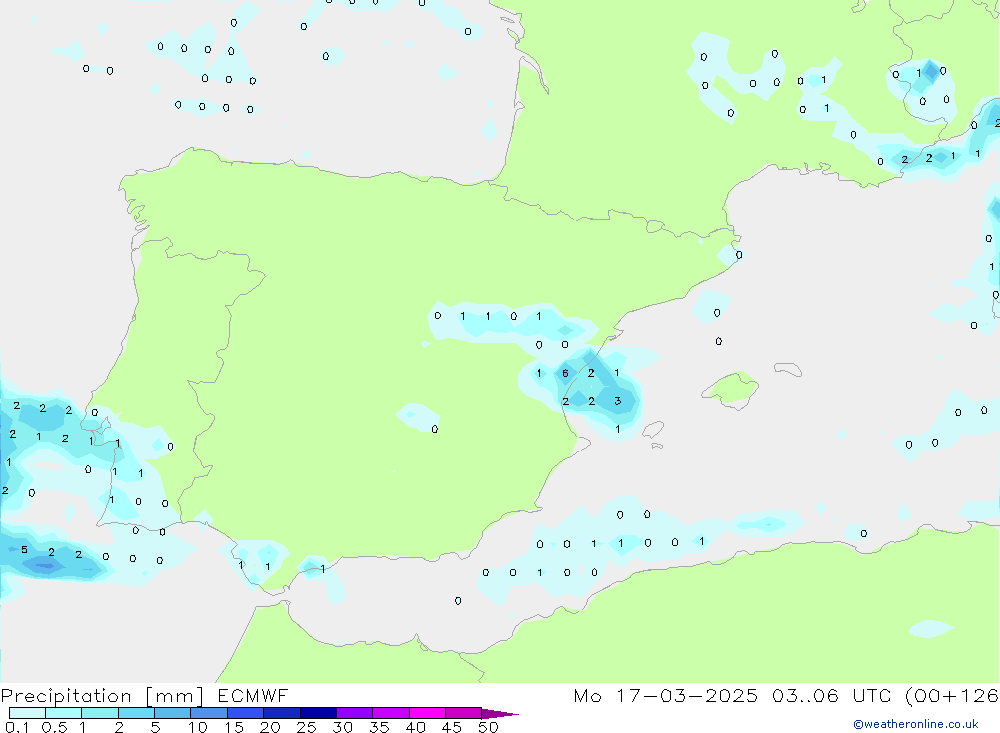Select the 0.1–0.5 mm lightest legend swatch
This screenshot has height=733, width=1000.
[x=27, y=713]
